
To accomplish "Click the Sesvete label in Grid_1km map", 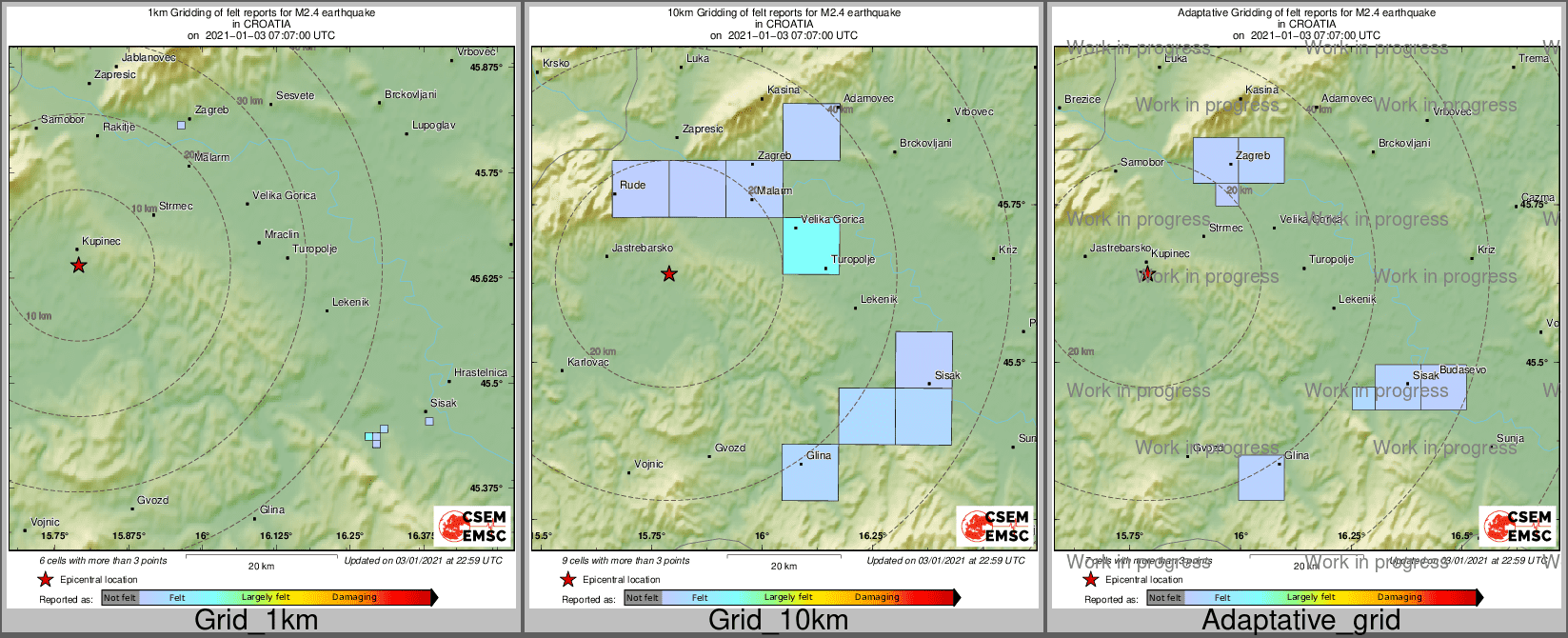I will (x=295, y=95).
